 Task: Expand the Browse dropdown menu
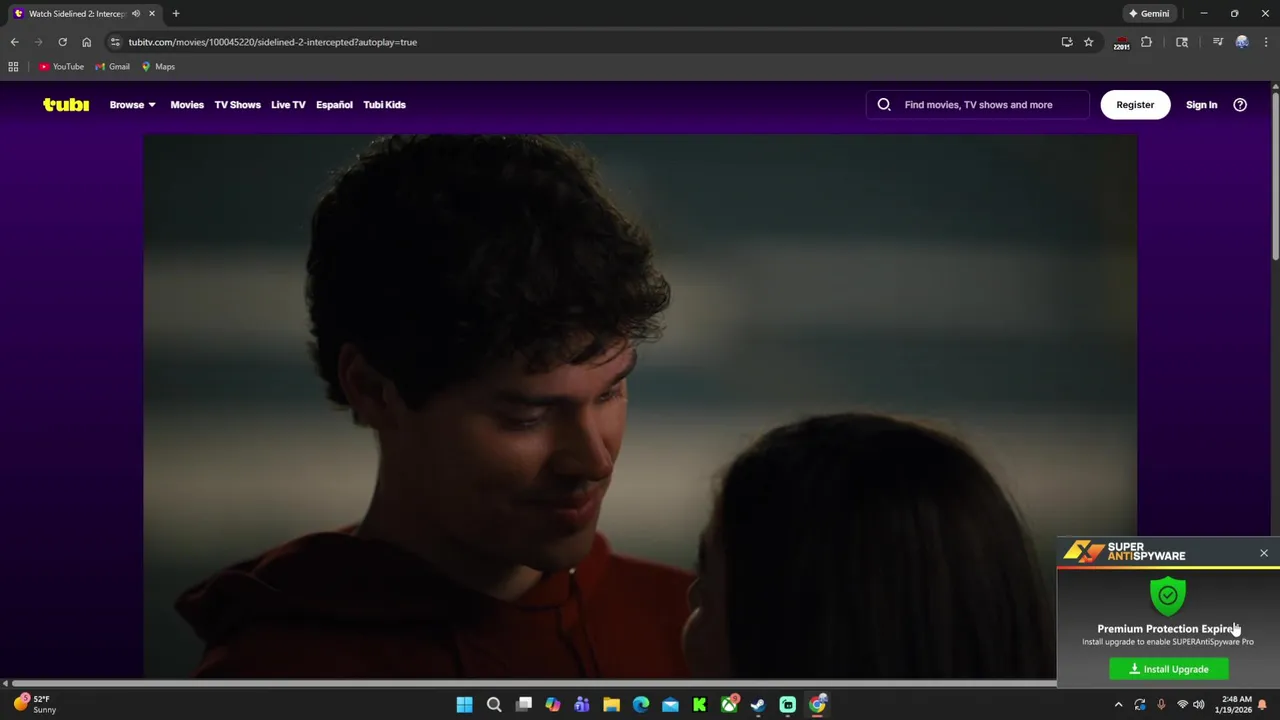[x=132, y=104]
